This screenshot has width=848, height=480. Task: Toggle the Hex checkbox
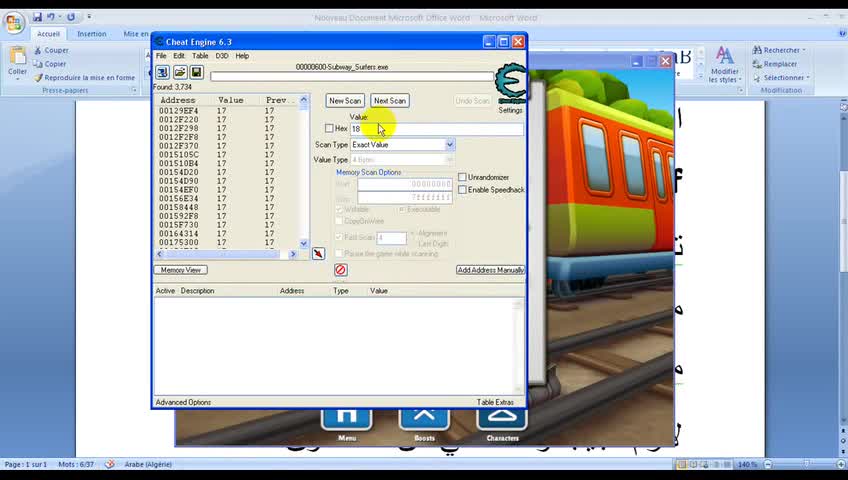coord(329,128)
